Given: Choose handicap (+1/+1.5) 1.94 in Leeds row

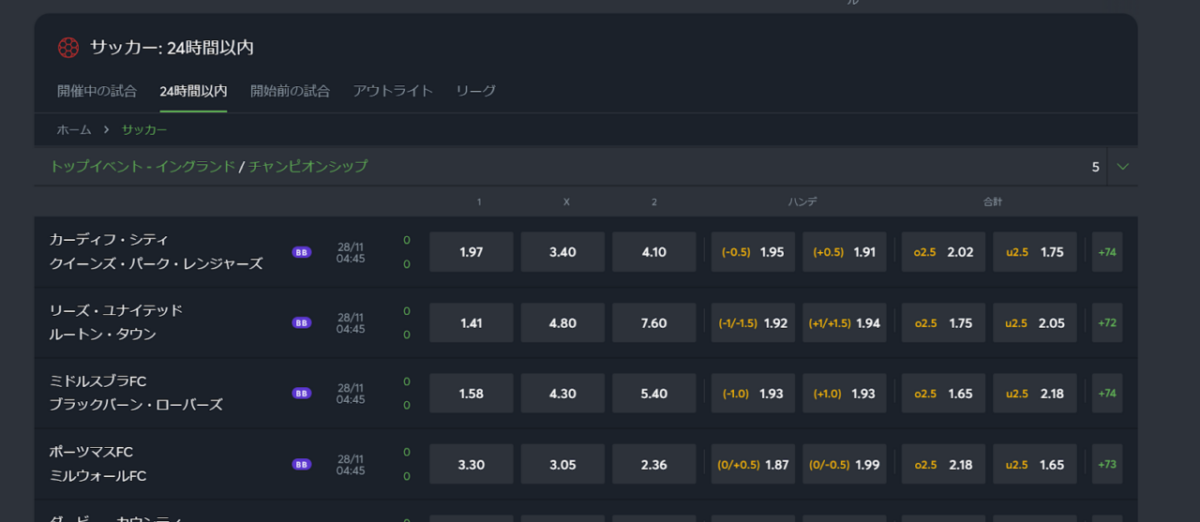Looking at the screenshot, I should click(x=844, y=323).
